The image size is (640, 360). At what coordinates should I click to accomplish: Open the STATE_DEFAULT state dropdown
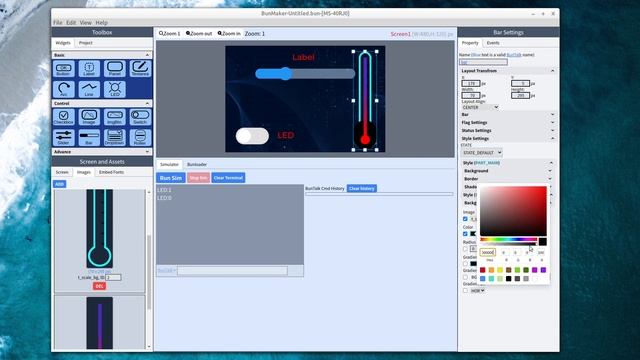(481, 153)
